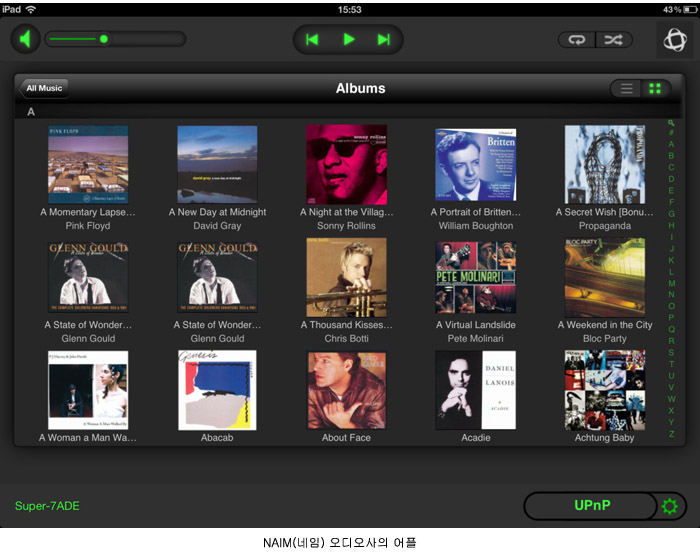Image resolution: width=700 pixels, height=558 pixels.
Task: Jump to letter W in the index
Action: (671, 399)
